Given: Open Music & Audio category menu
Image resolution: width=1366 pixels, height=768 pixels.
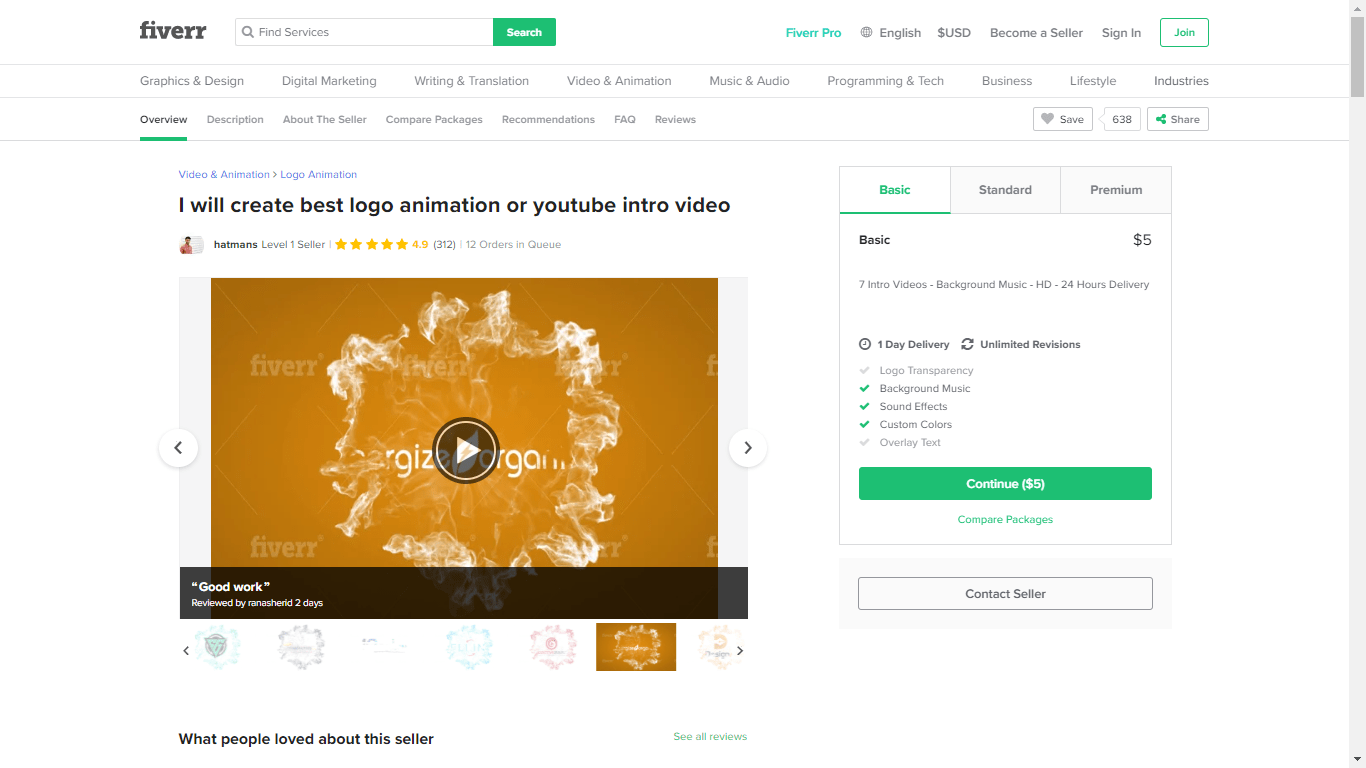Looking at the screenshot, I should coord(750,81).
